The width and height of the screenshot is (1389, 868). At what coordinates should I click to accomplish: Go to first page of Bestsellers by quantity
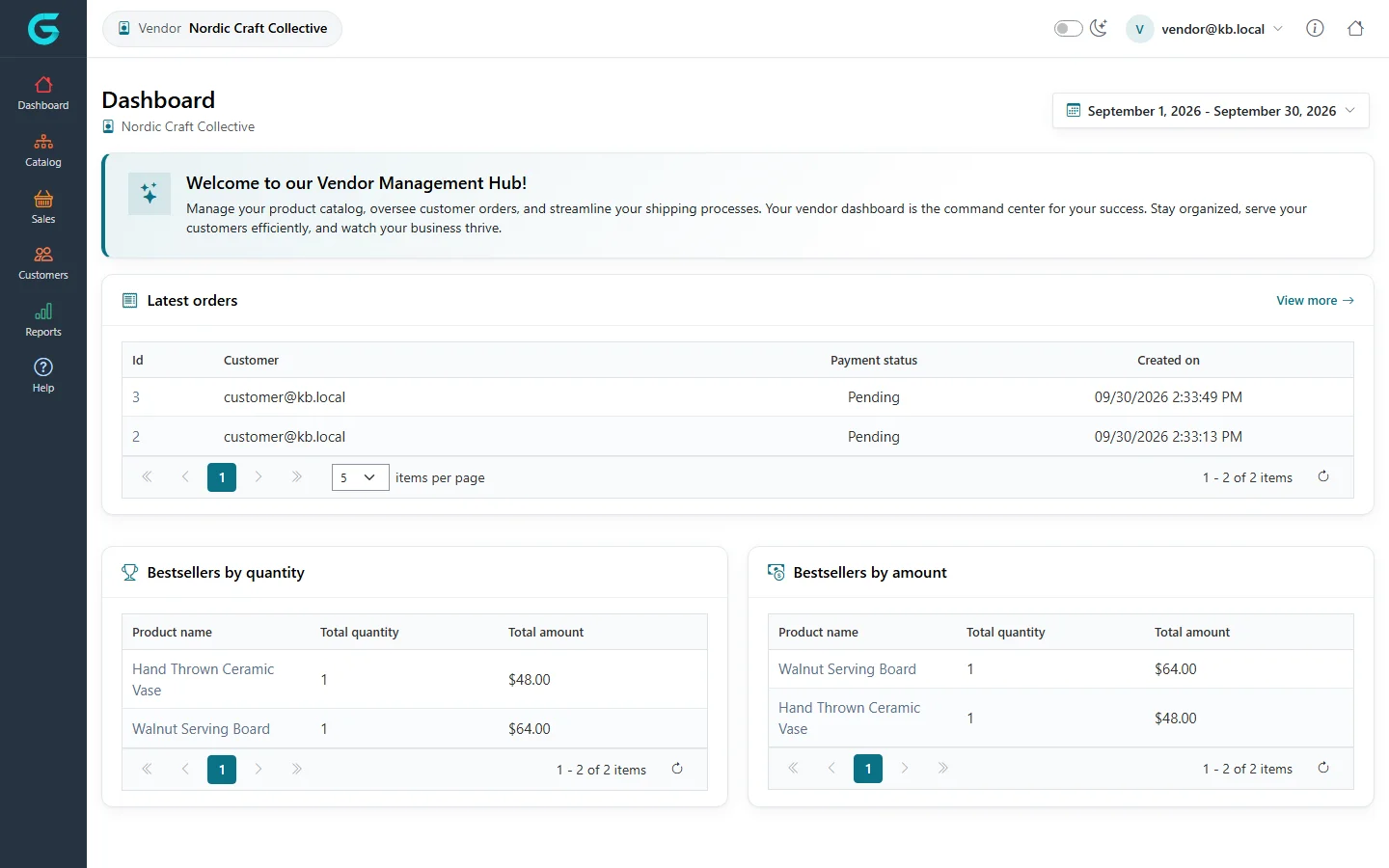[147, 769]
